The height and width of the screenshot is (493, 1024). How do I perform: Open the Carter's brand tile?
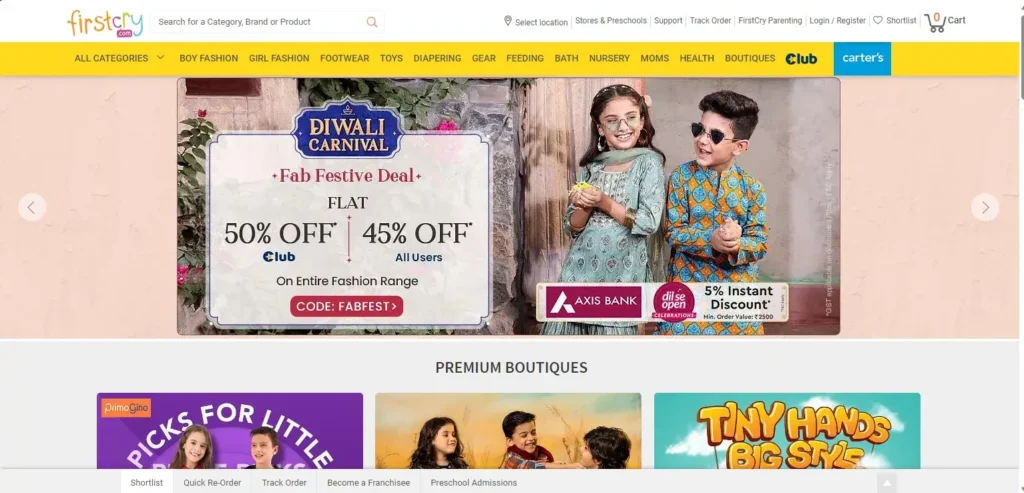pyautogui.click(x=862, y=58)
